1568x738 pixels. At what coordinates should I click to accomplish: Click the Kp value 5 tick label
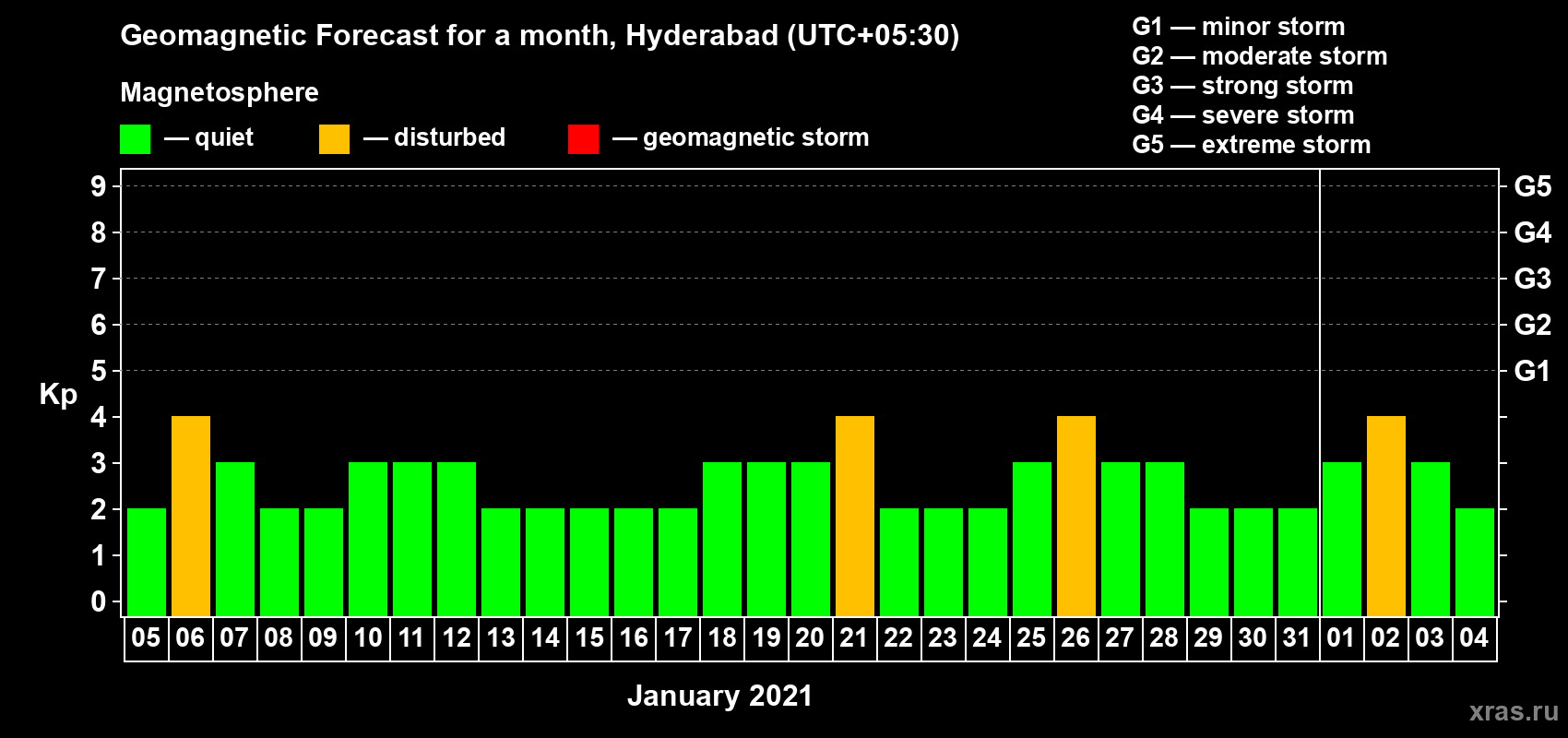(x=98, y=371)
